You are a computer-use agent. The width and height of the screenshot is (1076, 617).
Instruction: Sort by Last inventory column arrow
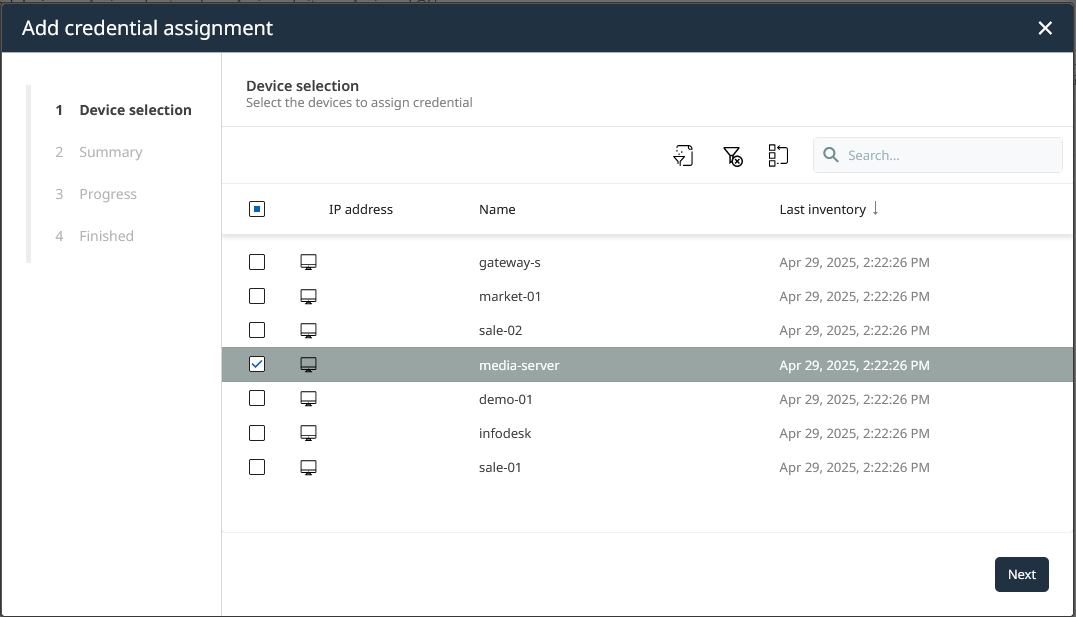pos(875,209)
